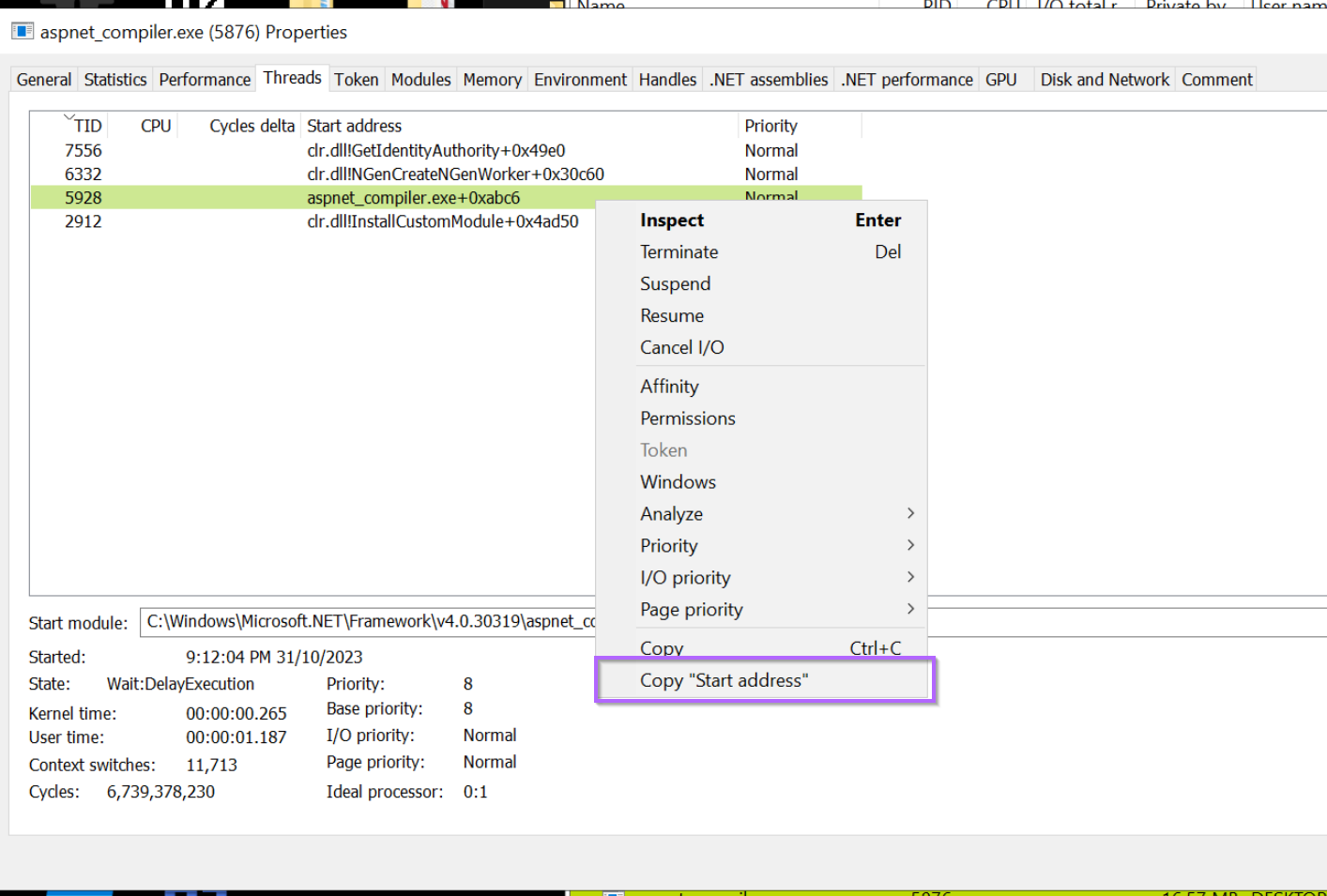Switch to the Token tab
Screen dimensions: 1327x896
(x=357, y=80)
